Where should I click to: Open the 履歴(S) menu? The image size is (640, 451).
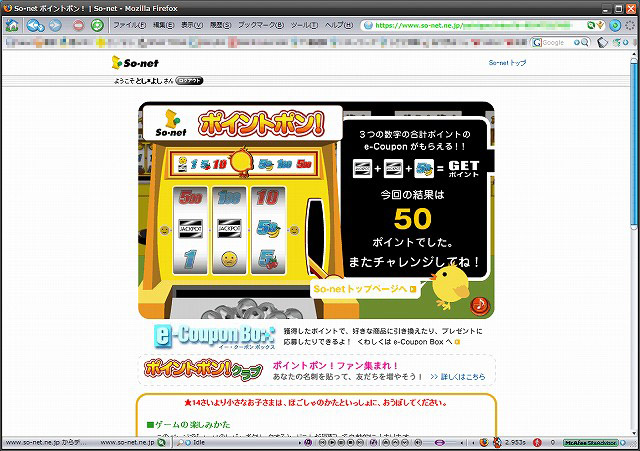pos(220,25)
